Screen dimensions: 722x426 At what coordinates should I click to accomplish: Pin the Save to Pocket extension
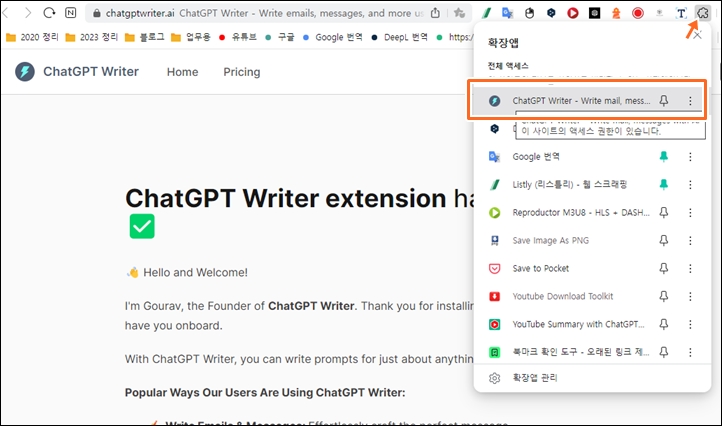click(x=664, y=268)
